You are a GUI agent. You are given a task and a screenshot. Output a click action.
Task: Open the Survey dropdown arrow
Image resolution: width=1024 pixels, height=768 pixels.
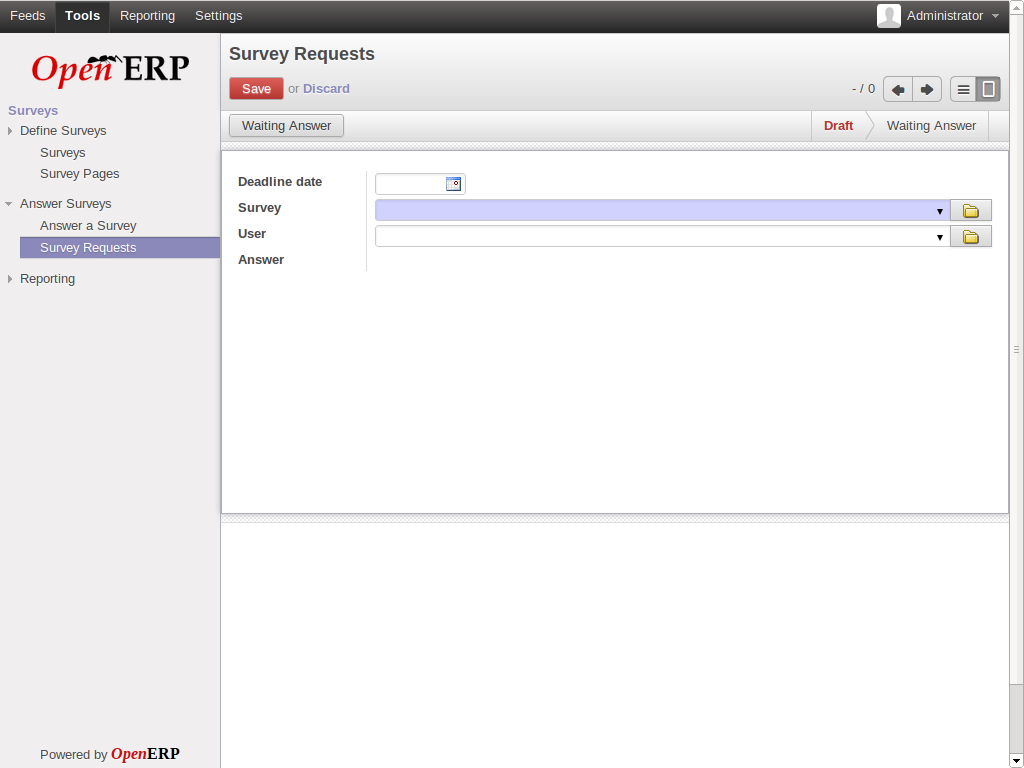(x=940, y=211)
